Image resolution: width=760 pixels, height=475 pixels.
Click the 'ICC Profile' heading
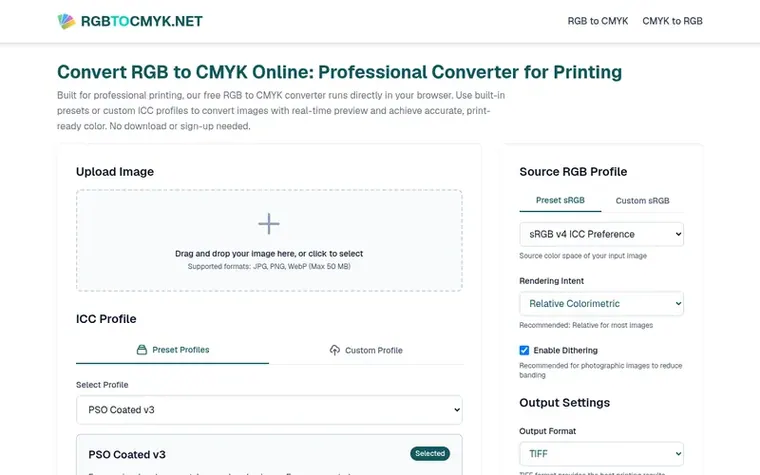106,319
